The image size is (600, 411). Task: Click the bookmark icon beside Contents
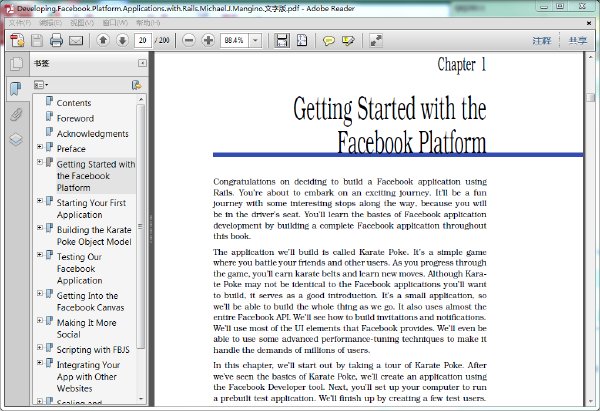[49, 101]
